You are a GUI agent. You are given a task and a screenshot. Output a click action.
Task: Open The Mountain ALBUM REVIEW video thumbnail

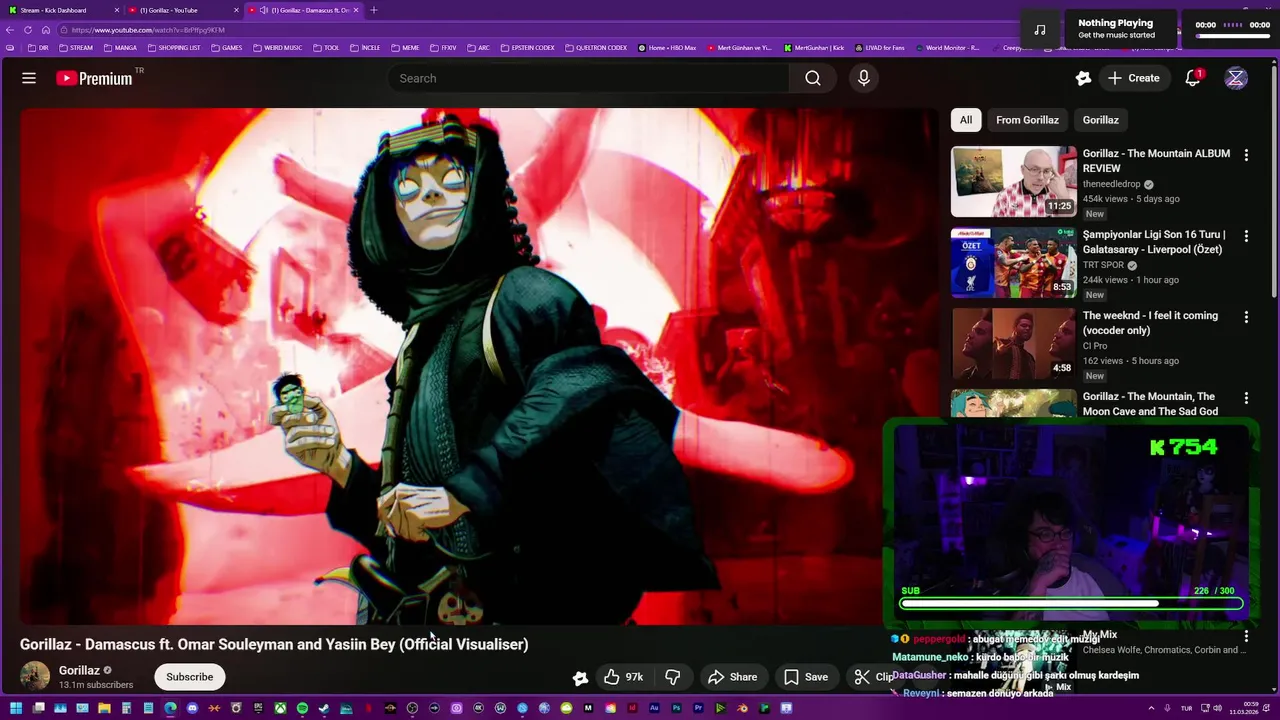[x=1013, y=181]
